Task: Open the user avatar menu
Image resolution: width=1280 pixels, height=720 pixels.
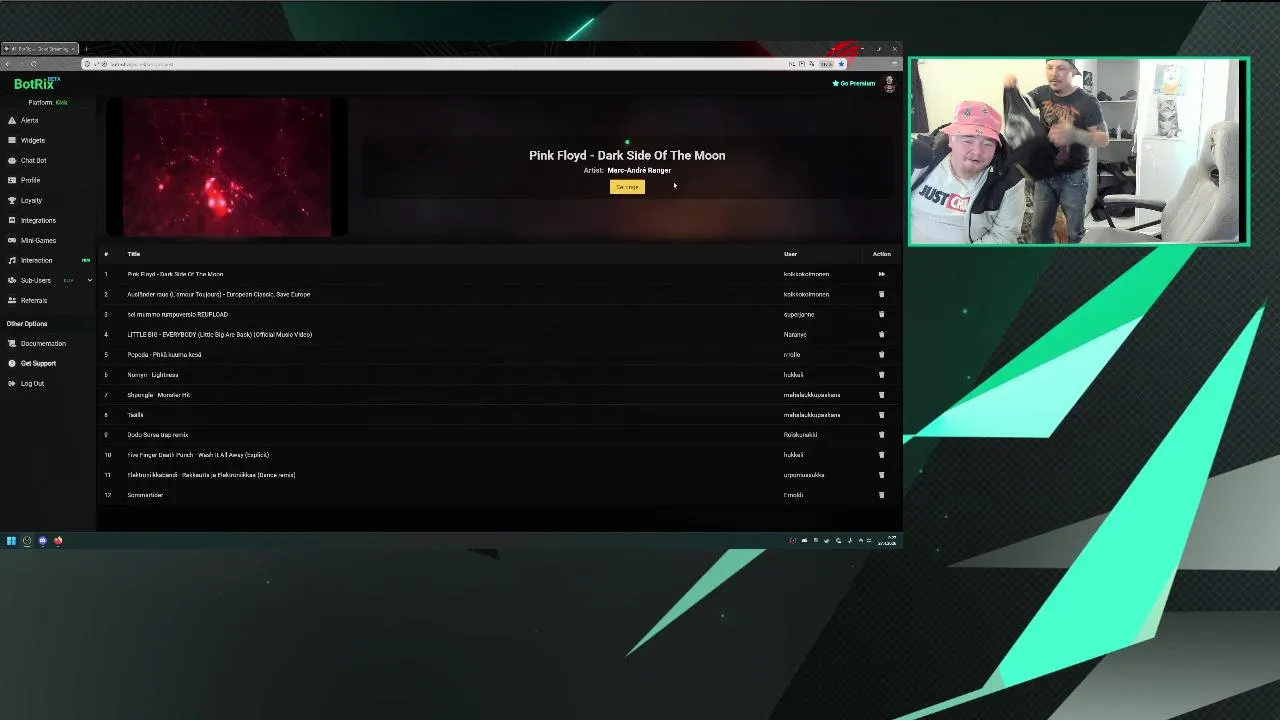Action: [889, 84]
